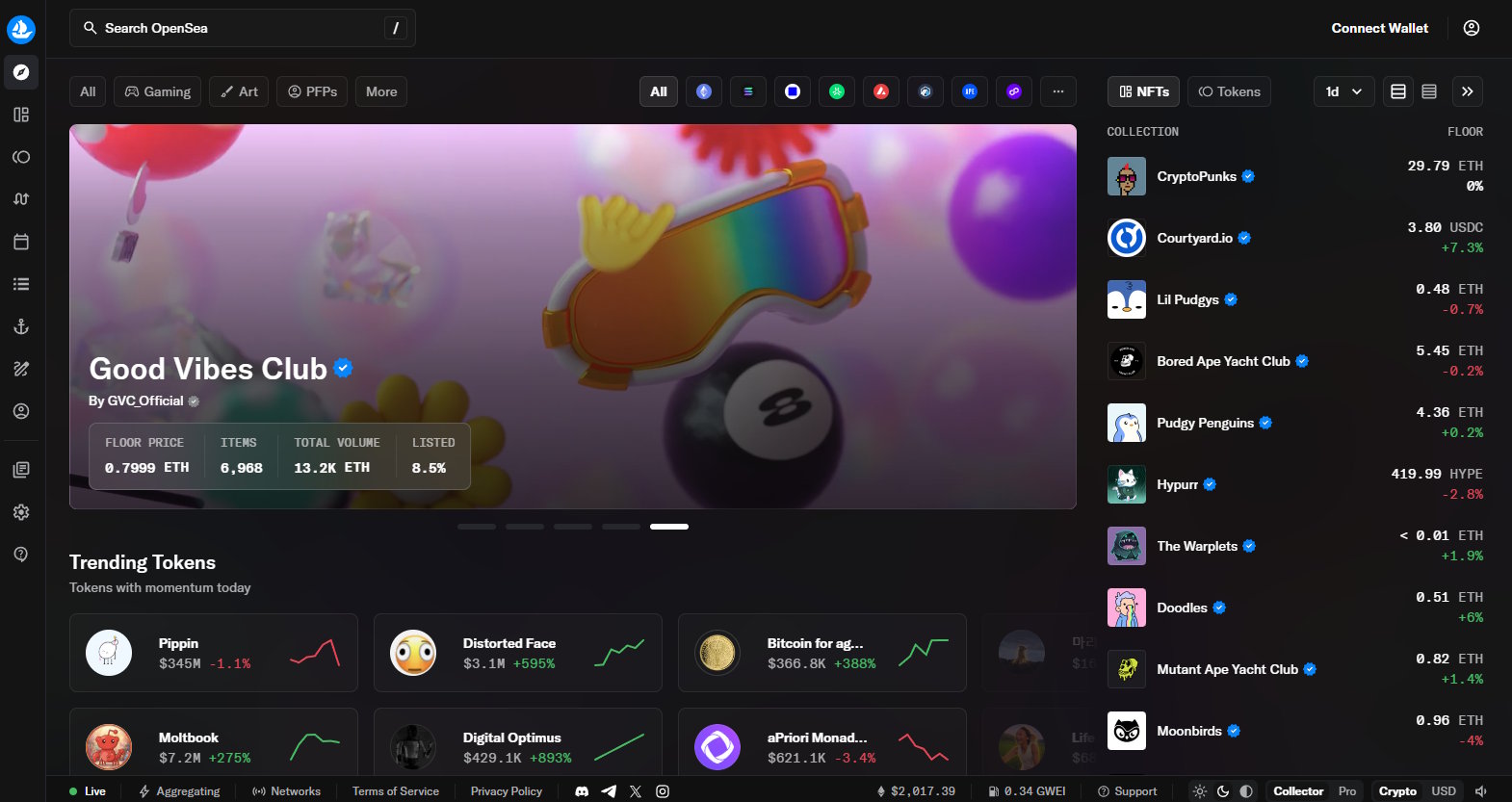1512x802 pixels.
Task: Open the Discord link in footer
Action: click(x=582, y=791)
